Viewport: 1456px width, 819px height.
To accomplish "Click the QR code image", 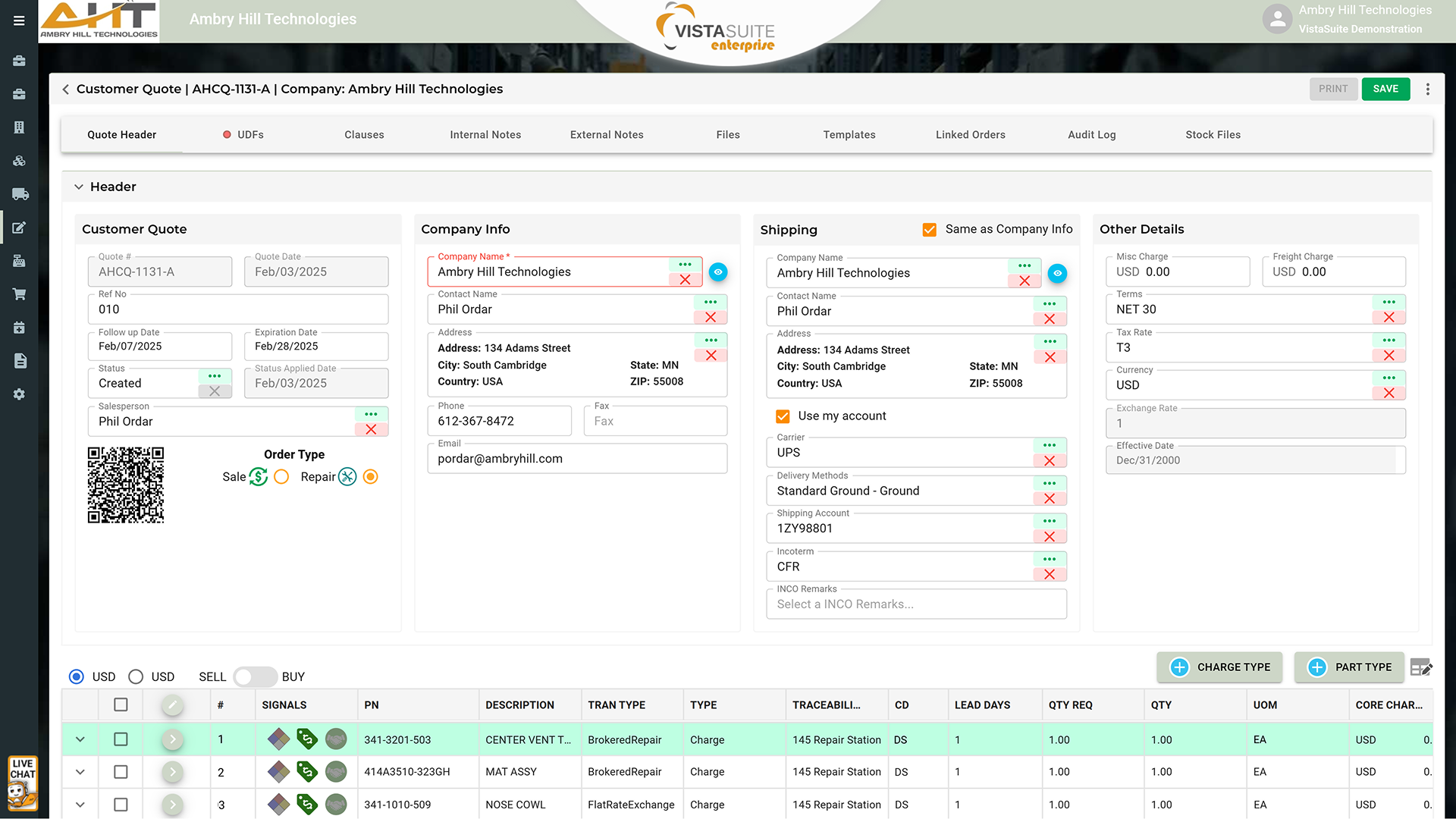I will click(126, 485).
